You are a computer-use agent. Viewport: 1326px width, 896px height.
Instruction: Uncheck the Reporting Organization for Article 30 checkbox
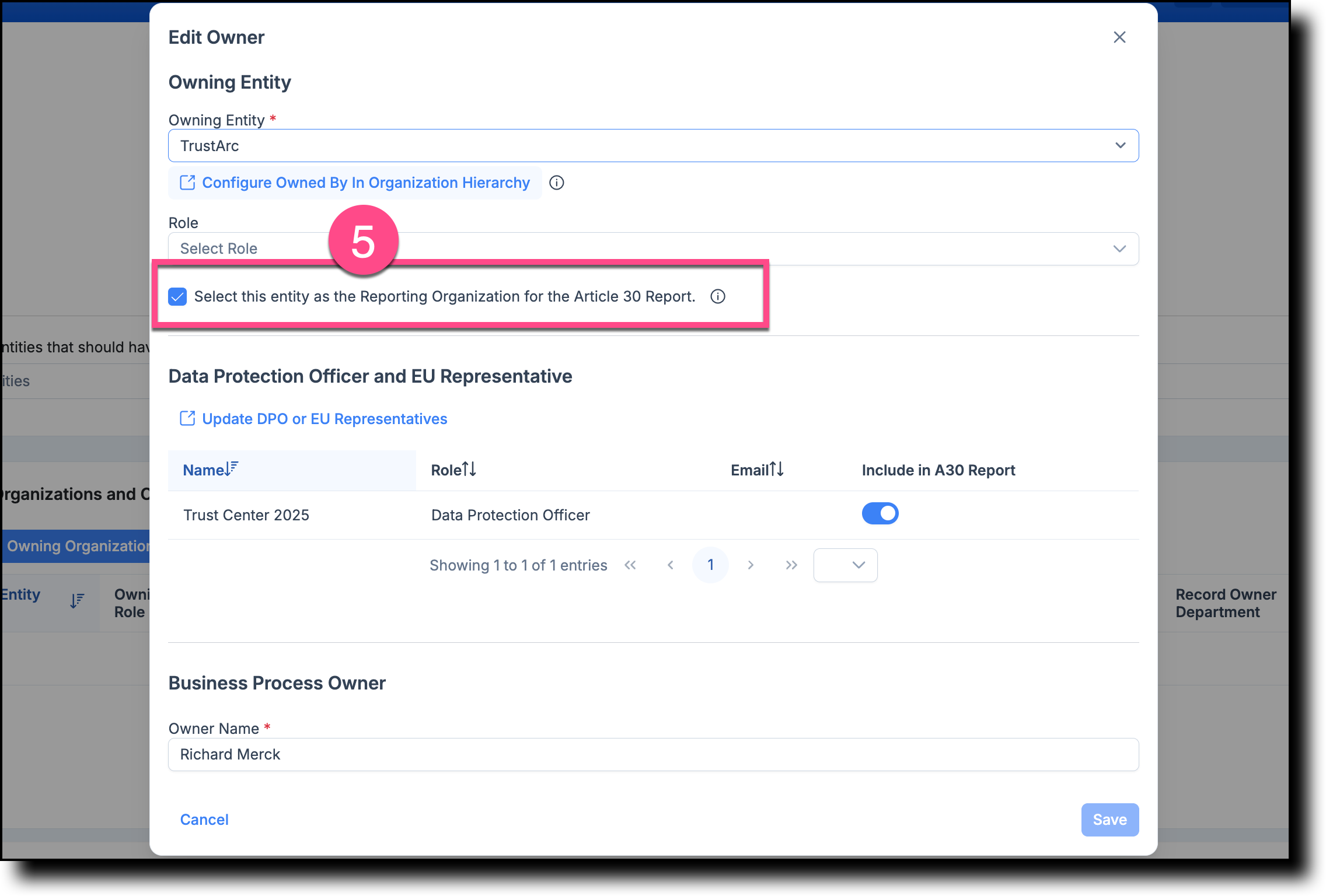click(177, 296)
